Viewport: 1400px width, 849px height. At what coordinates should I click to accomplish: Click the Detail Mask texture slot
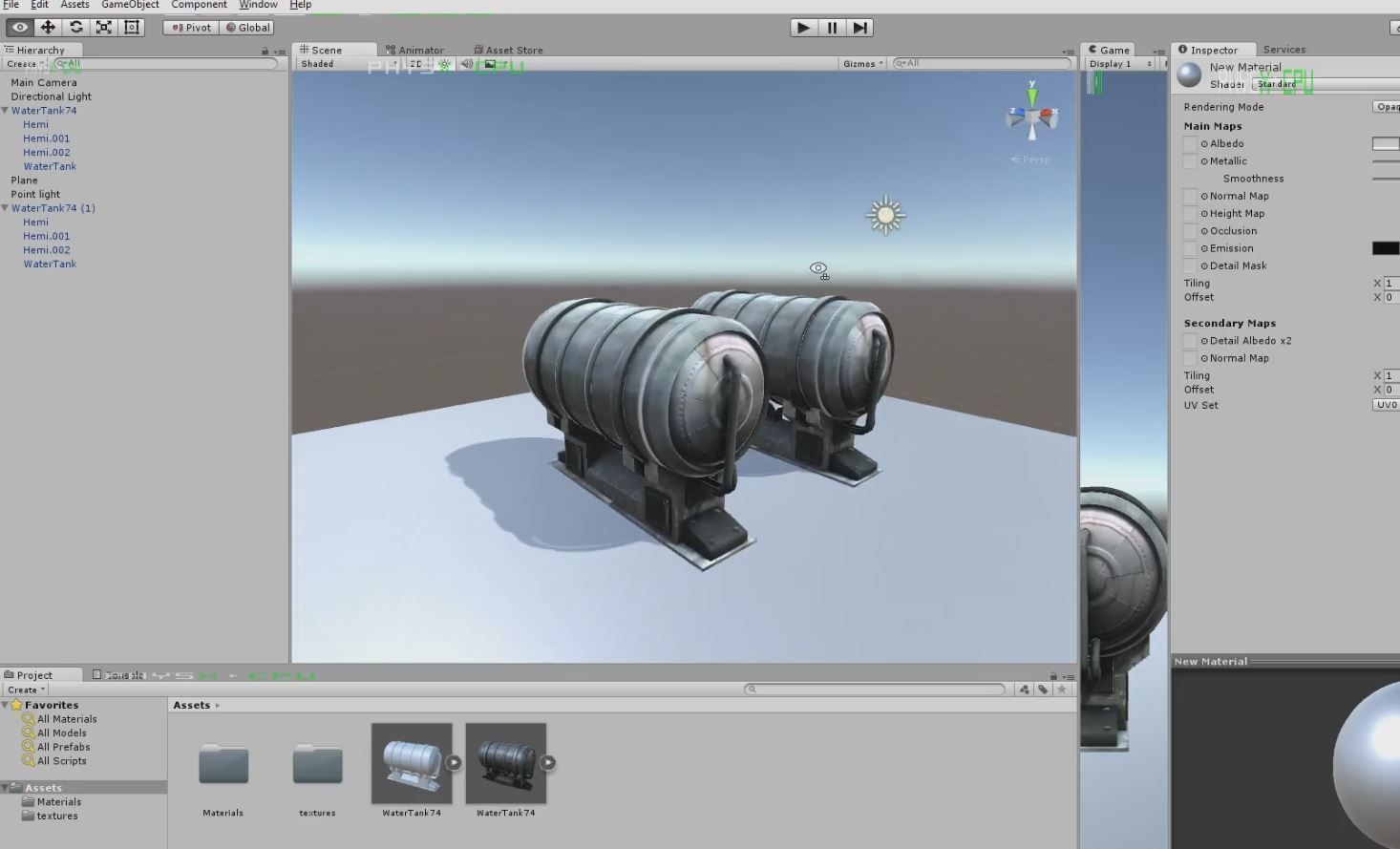tap(1190, 265)
